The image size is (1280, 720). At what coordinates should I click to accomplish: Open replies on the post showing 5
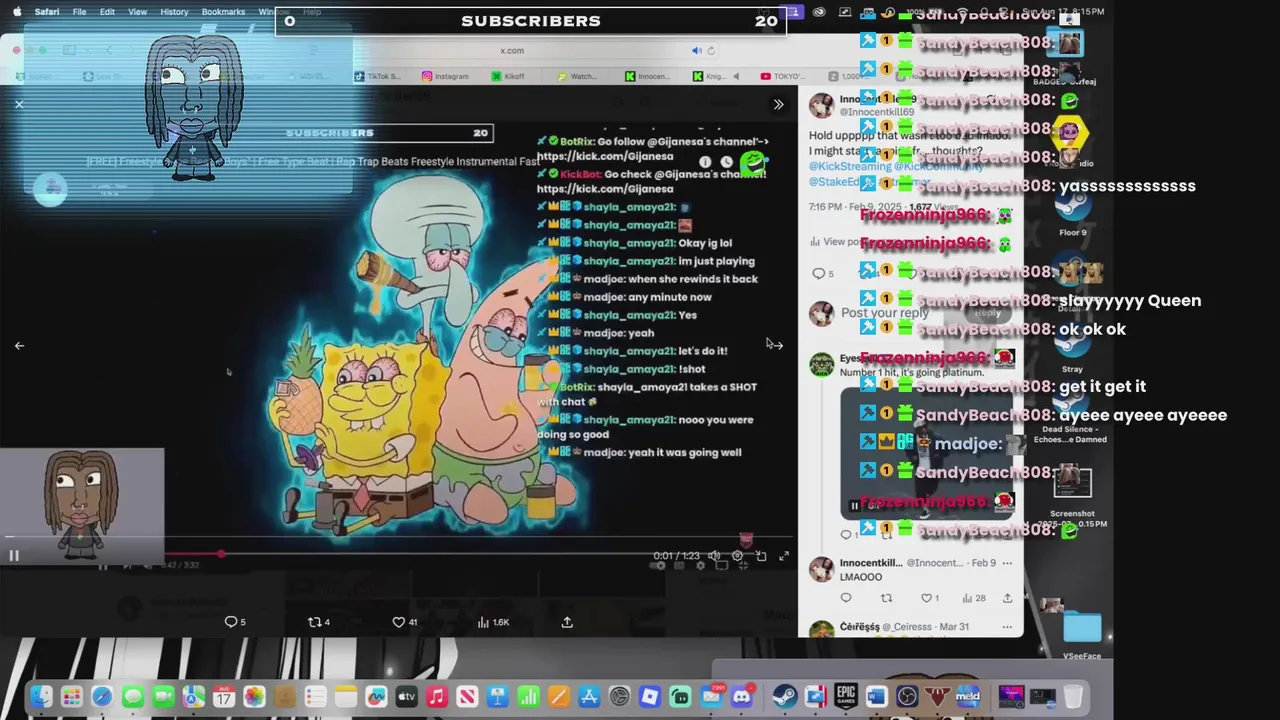click(x=235, y=622)
